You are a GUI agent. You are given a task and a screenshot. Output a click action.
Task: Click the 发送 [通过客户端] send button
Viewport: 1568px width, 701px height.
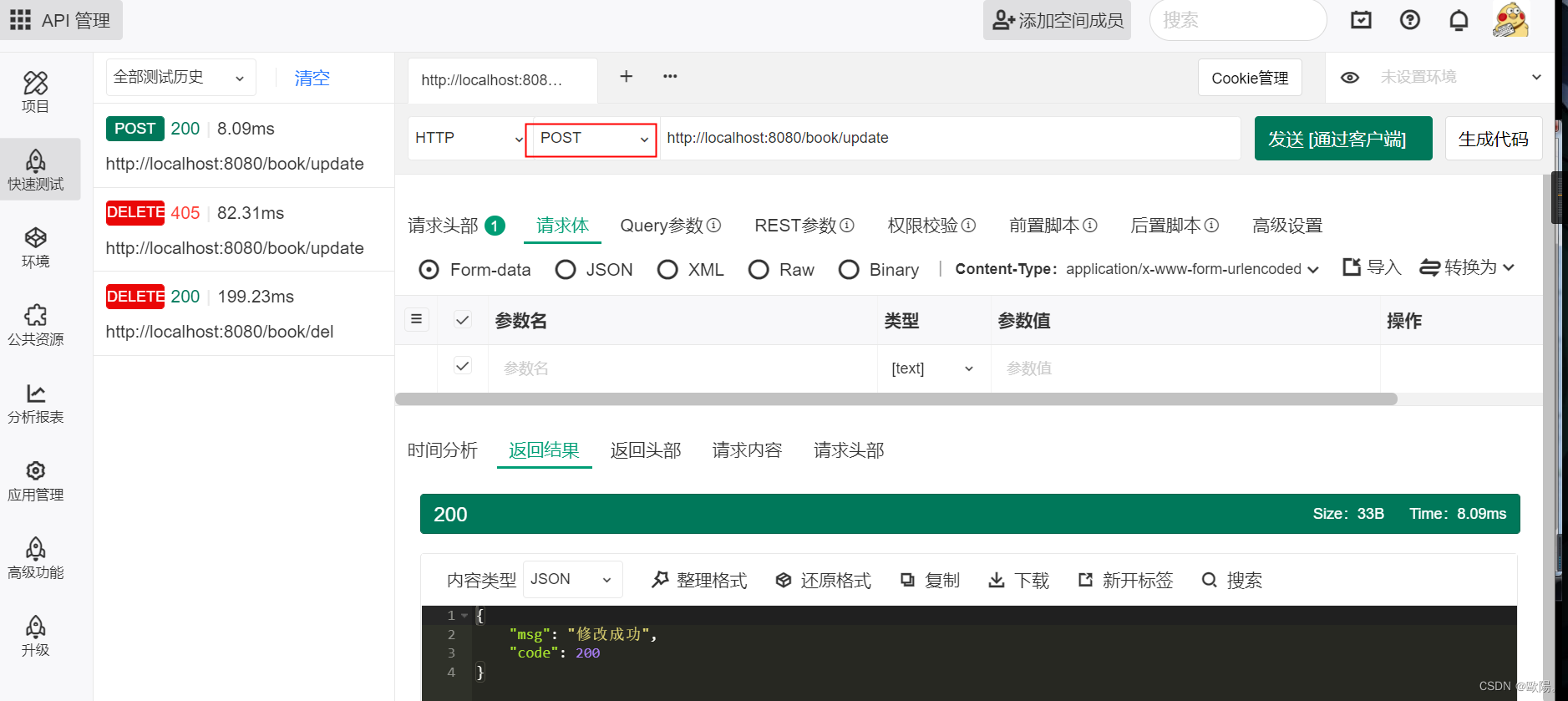tap(1343, 139)
